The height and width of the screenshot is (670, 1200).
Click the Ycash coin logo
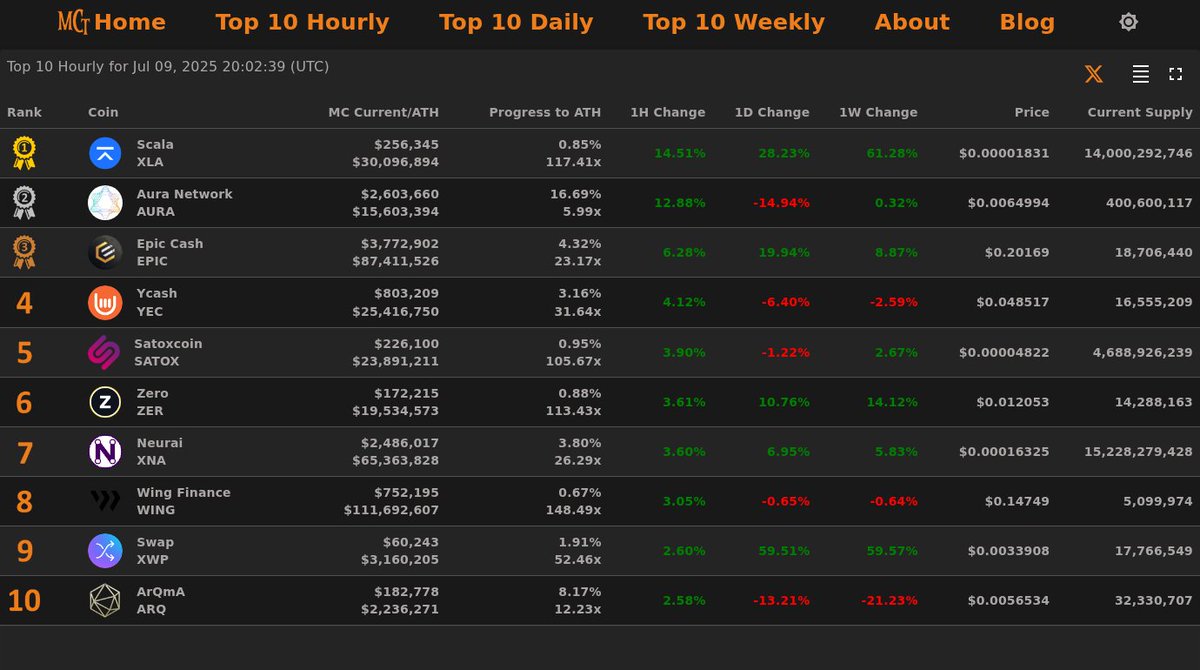point(105,302)
